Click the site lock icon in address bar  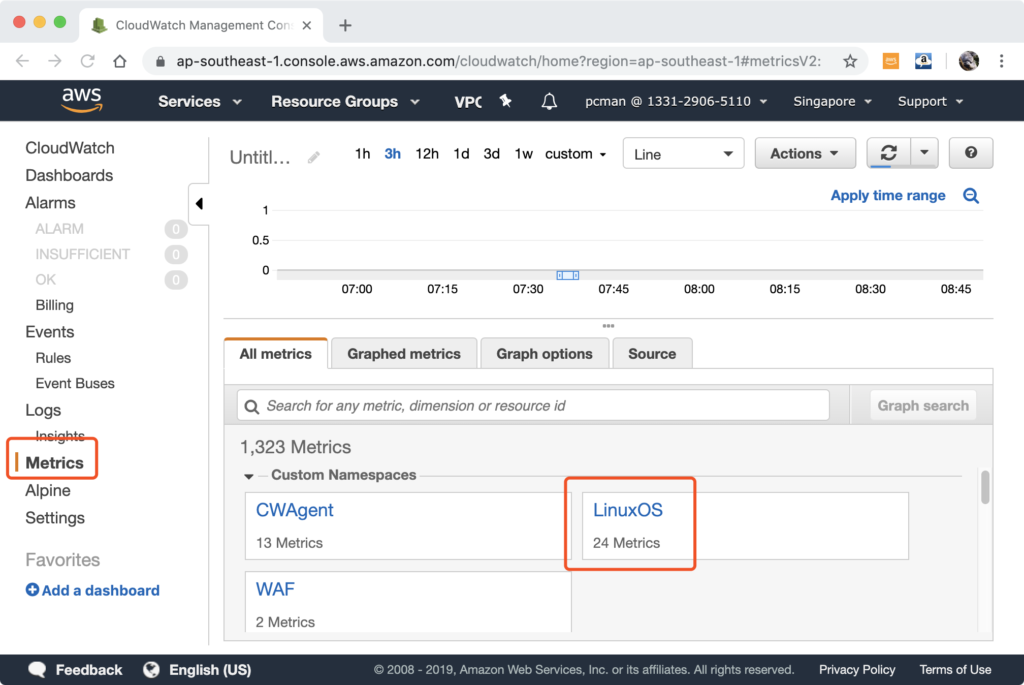click(x=161, y=61)
